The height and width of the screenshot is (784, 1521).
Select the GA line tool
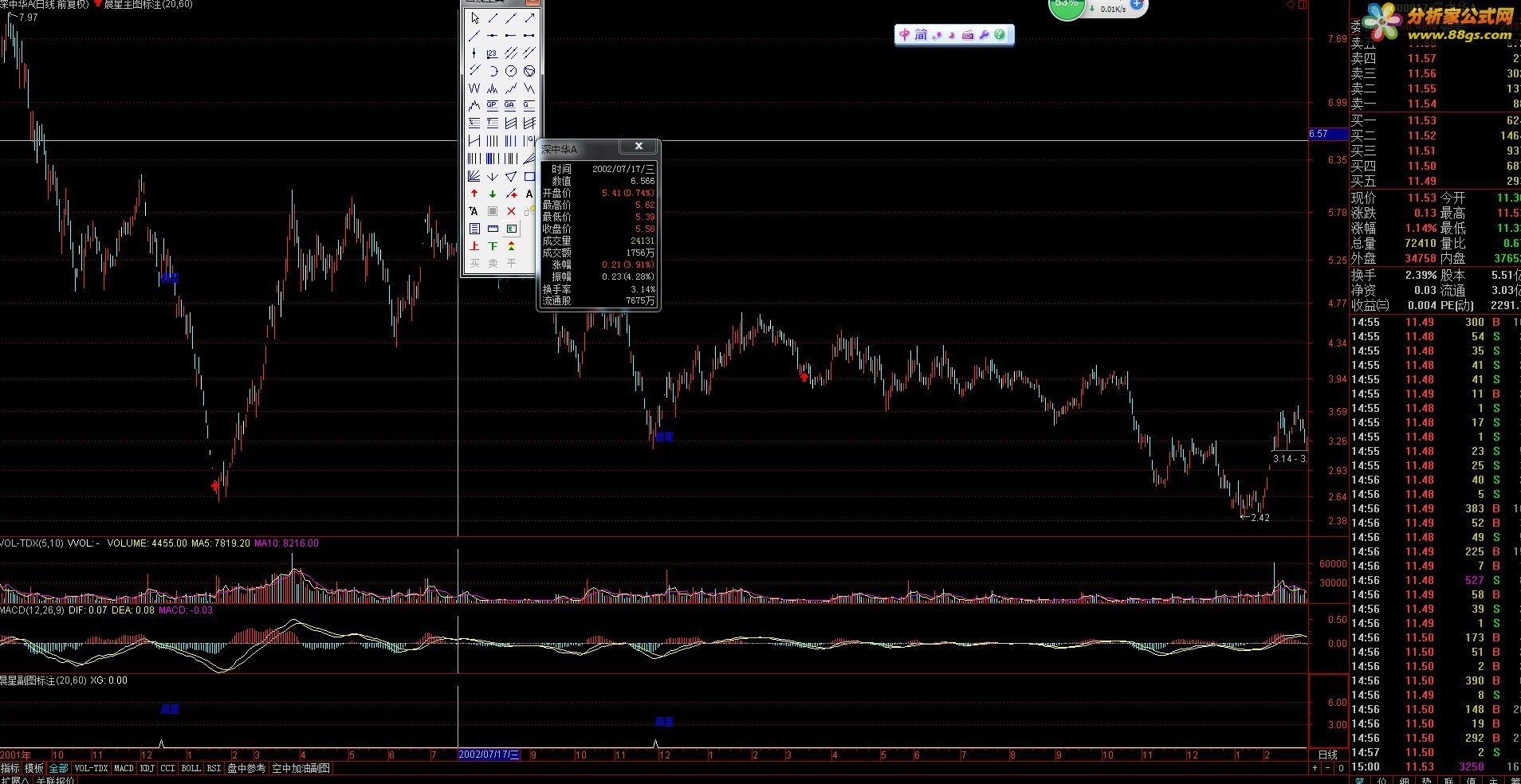click(x=511, y=105)
